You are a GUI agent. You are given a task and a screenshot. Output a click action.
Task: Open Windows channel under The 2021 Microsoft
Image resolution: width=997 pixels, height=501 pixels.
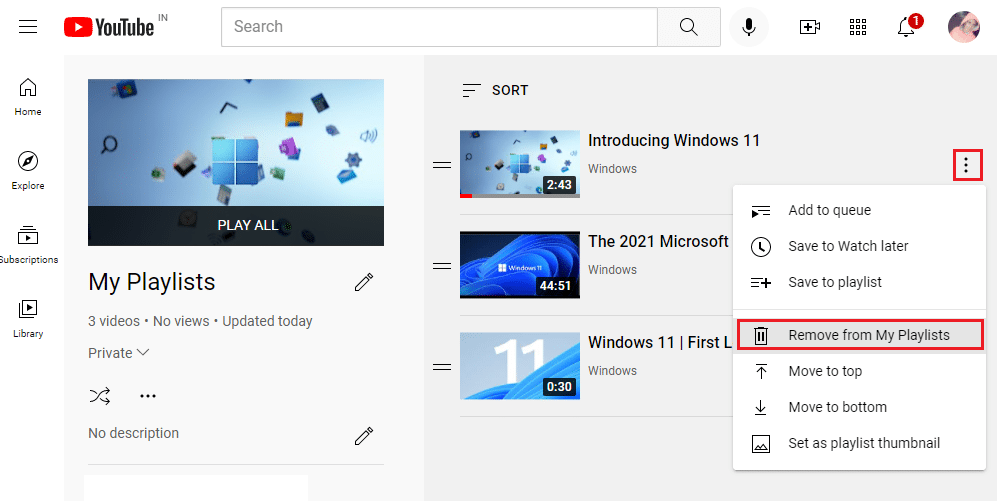tap(612, 270)
